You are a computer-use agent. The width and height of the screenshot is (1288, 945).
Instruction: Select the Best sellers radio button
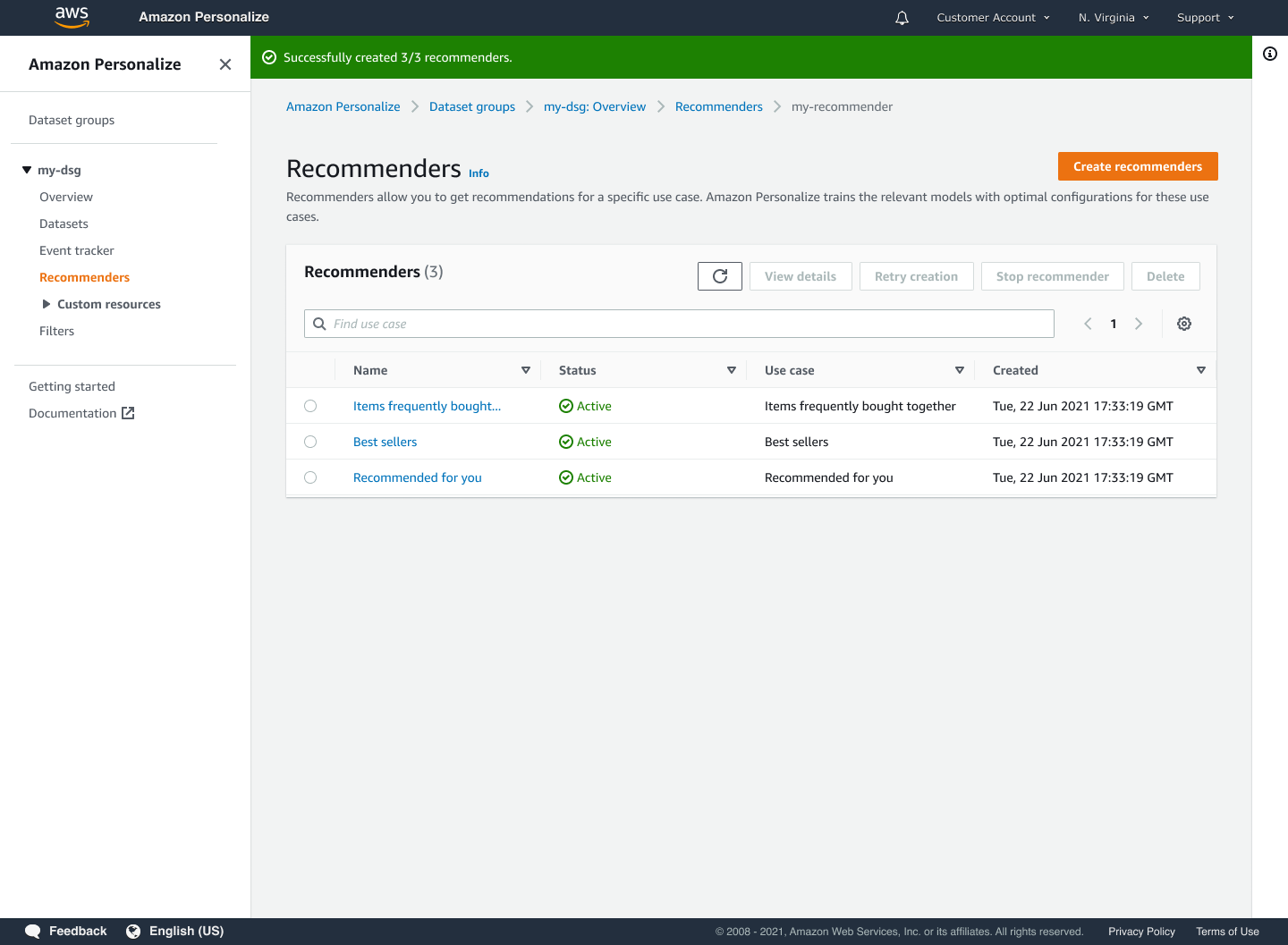[310, 442]
